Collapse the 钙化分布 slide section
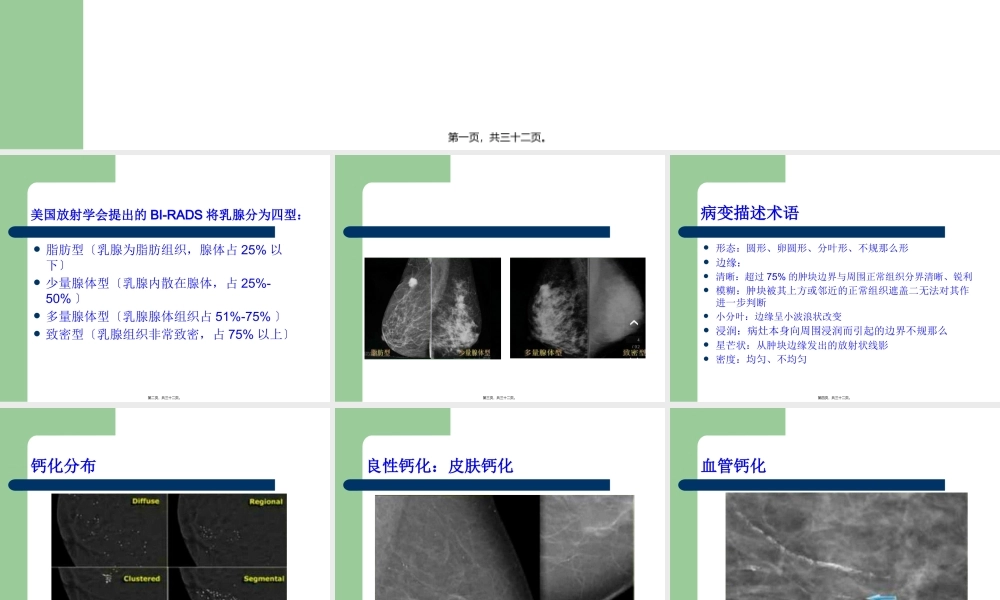The image size is (1000, 600). pyautogui.click(x=65, y=465)
